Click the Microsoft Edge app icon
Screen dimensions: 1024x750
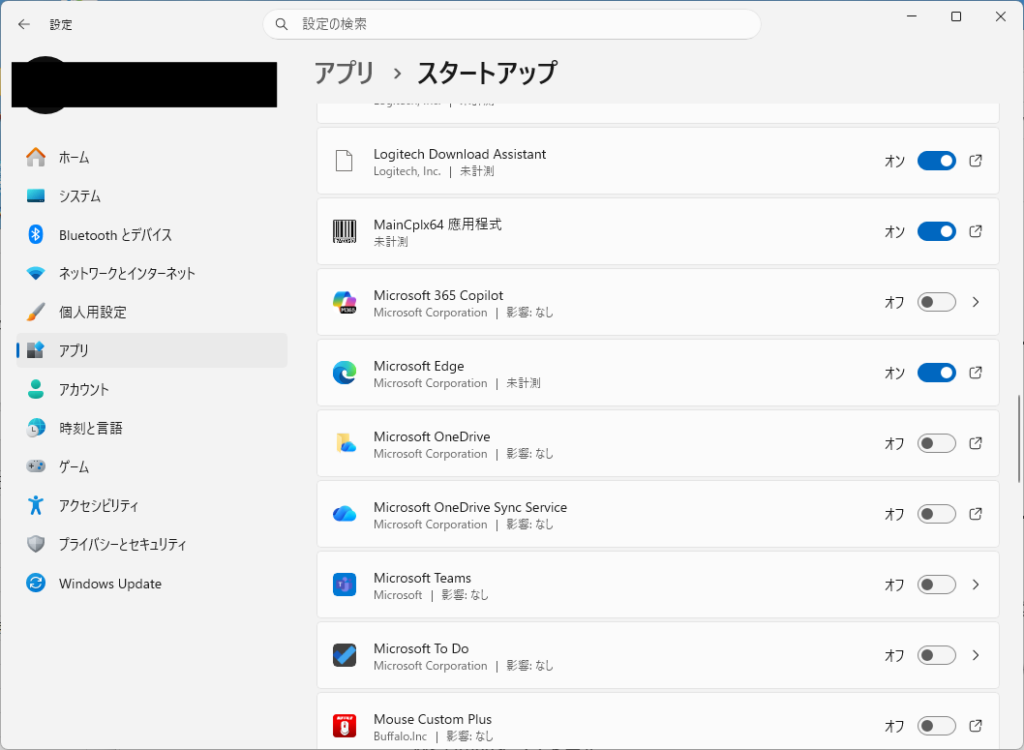pos(344,372)
